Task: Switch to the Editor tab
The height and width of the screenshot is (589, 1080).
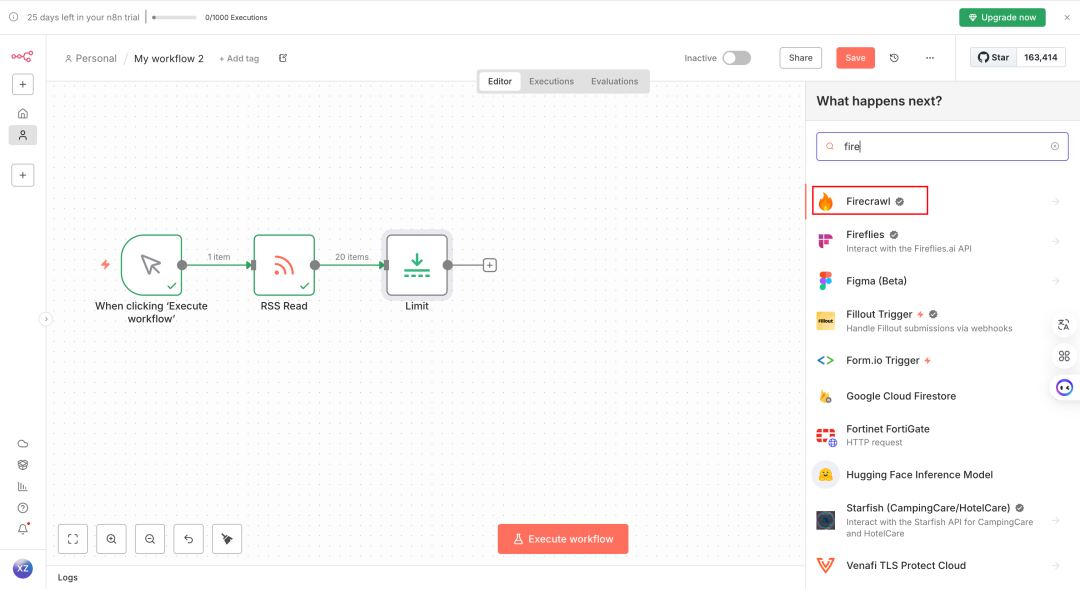Action: 500,81
